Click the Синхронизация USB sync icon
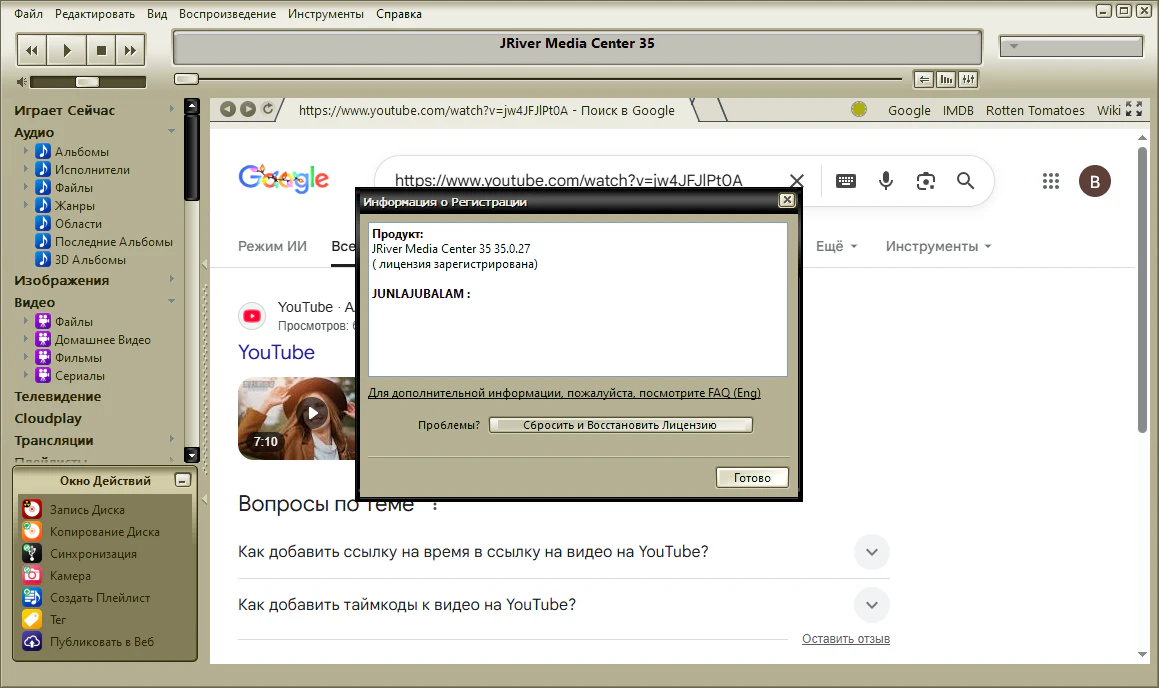 pos(32,554)
